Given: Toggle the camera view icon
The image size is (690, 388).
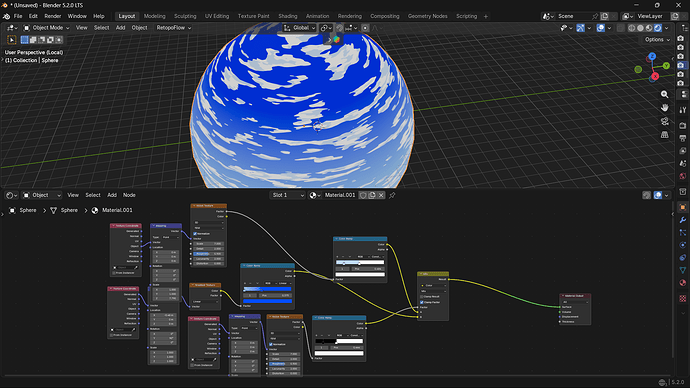Looking at the screenshot, I should click(664, 121).
